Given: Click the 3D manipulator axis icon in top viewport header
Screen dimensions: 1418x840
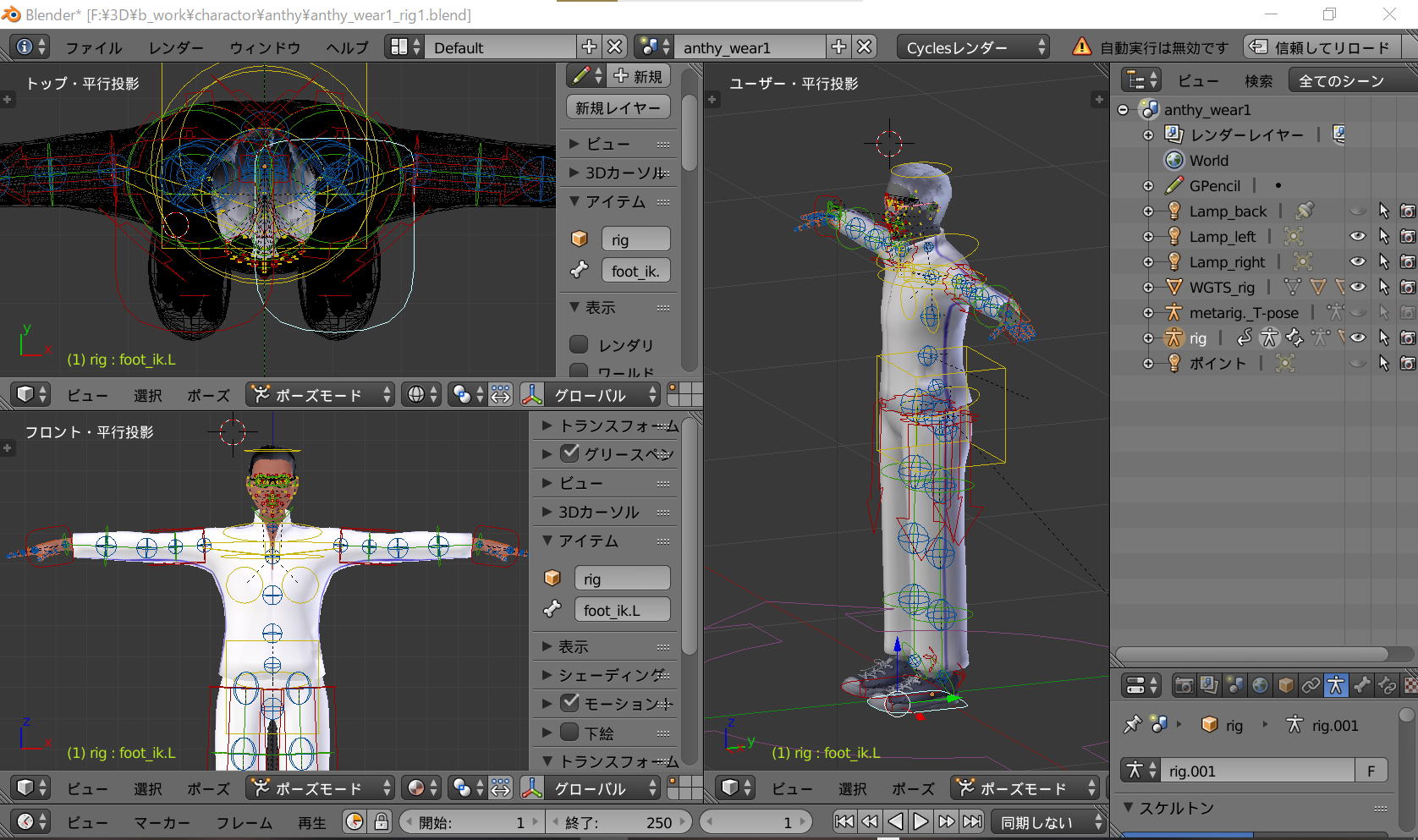Looking at the screenshot, I should coord(532,395).
